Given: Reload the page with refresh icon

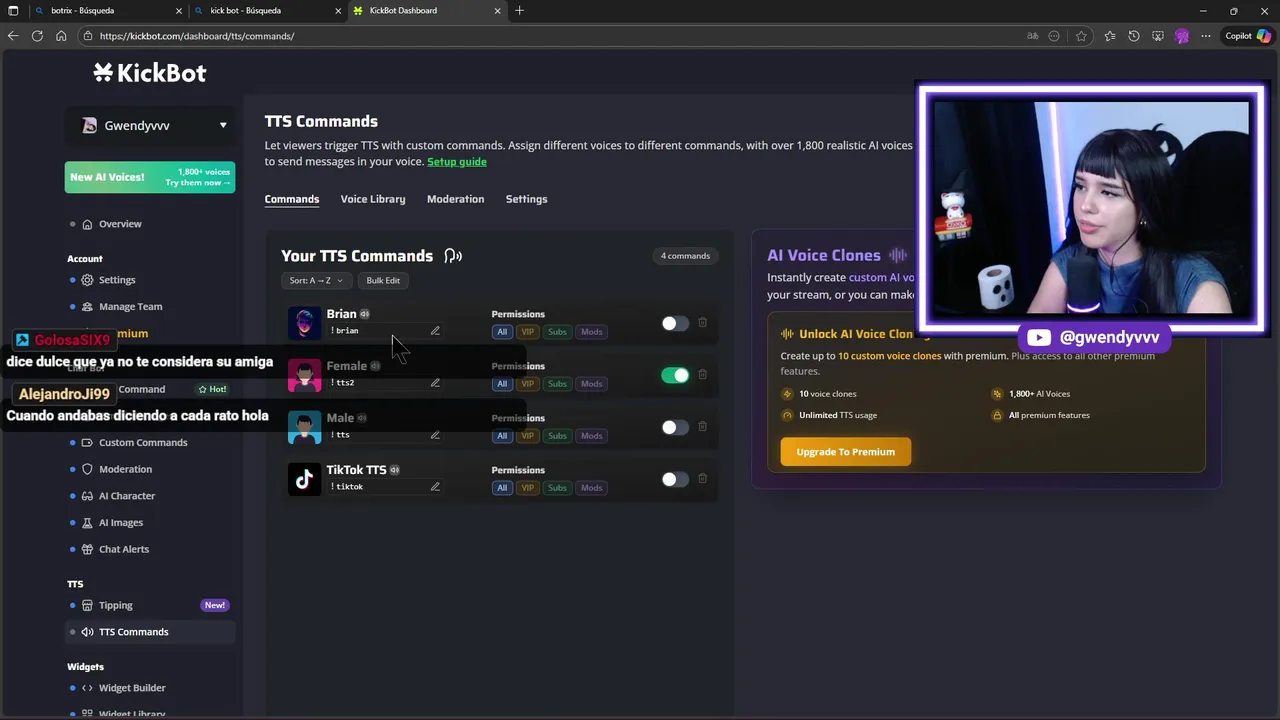Looking at the screenshot, I should [x=37, y=36].
